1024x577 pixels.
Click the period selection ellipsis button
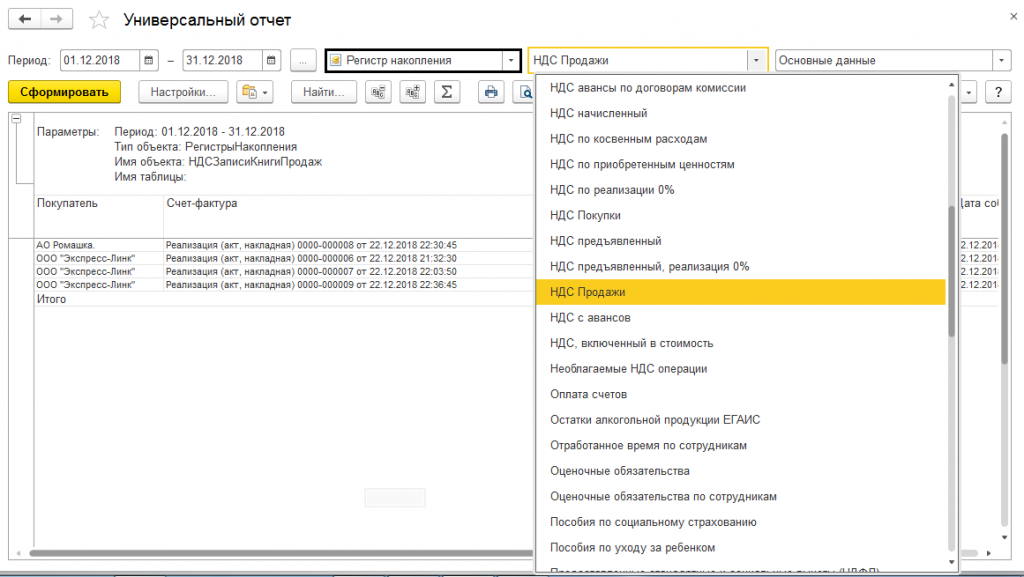click(x=304, y=61)
